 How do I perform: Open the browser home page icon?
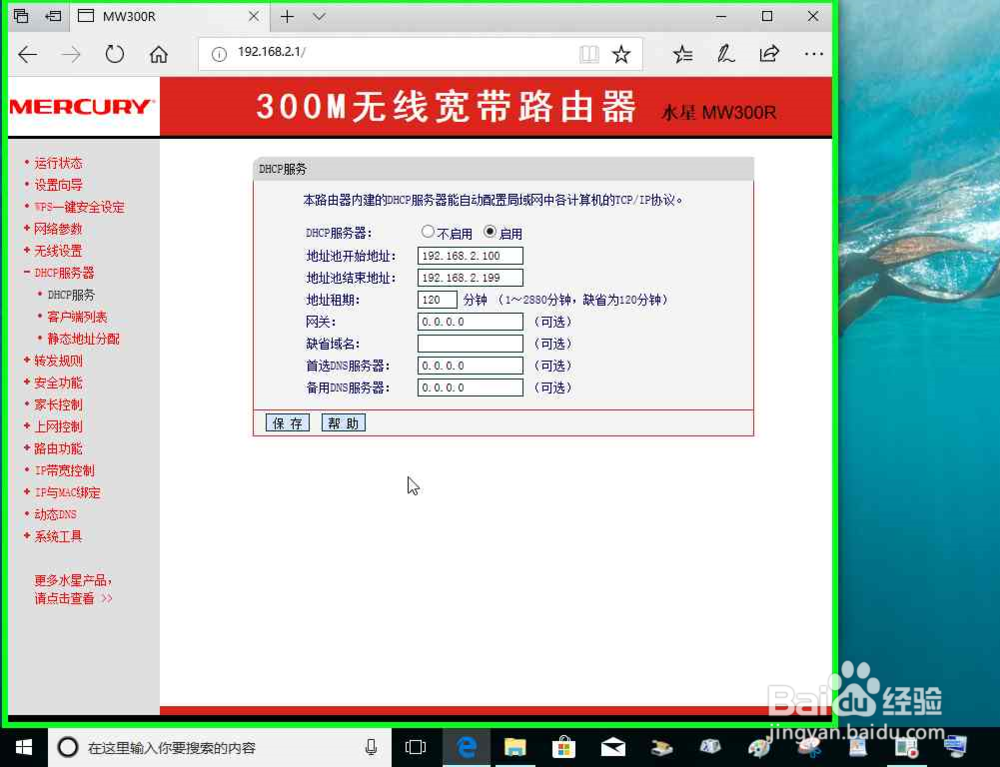point(160,55)
